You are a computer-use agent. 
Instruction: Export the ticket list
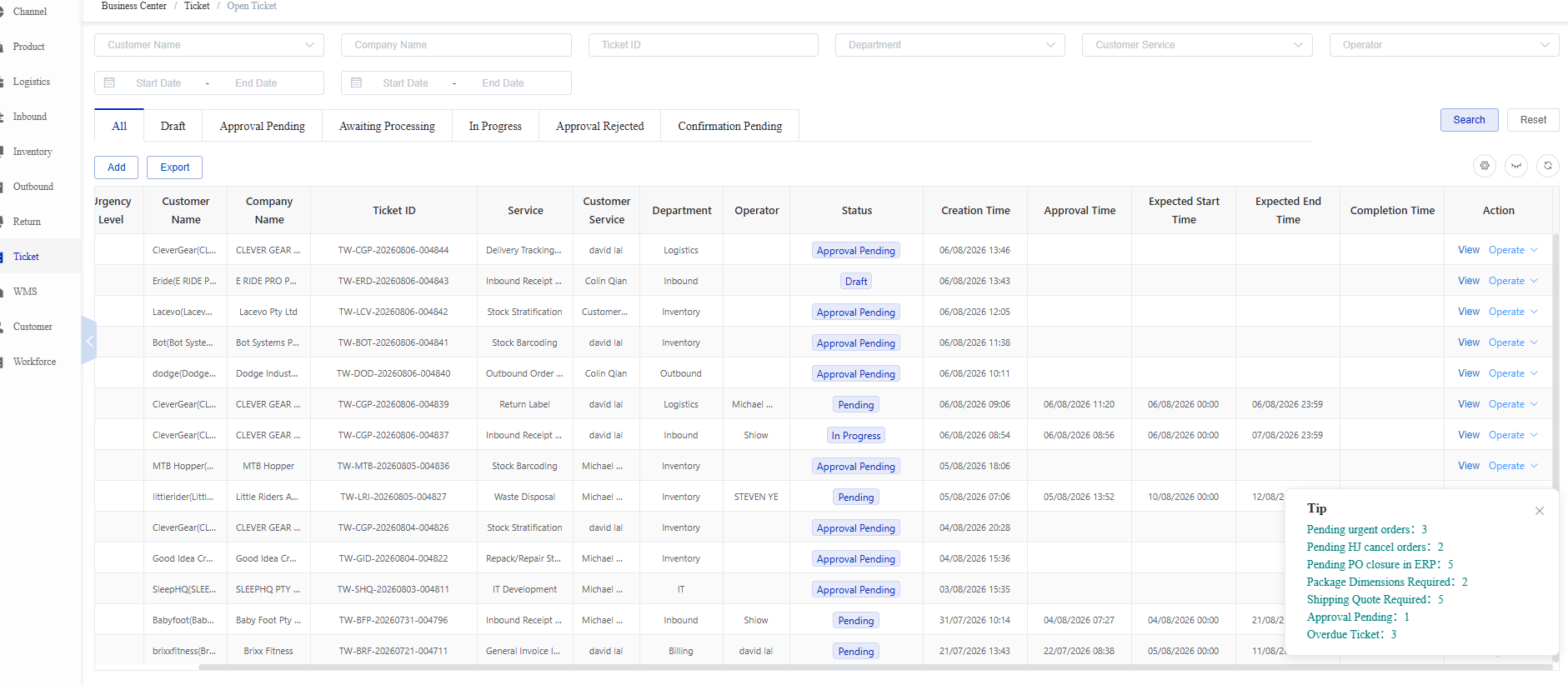click(x=175, y=167)
